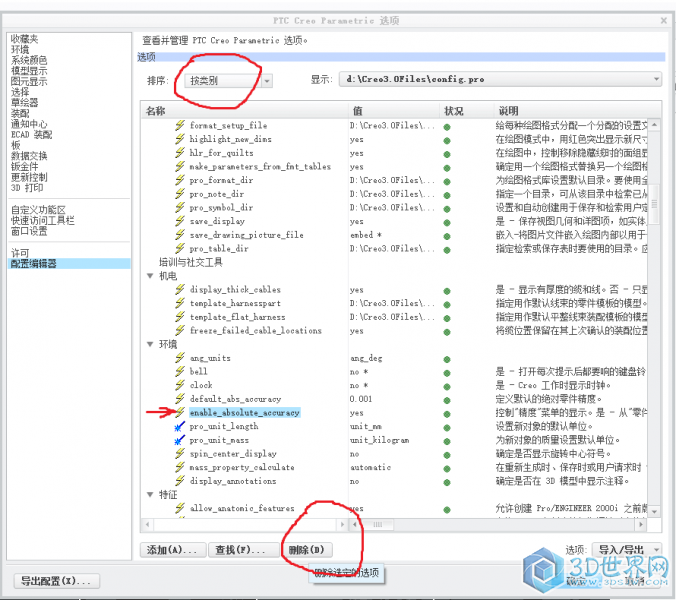
Task: Click lightning icon beside mass_property_calculate
Action: coord(180,467)
